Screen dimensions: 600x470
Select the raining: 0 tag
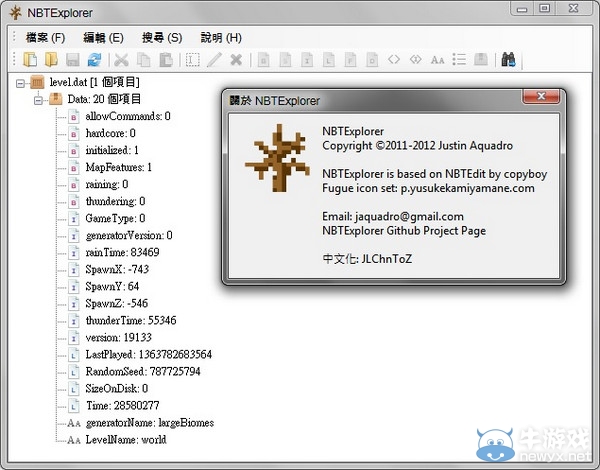pos(106,184)
